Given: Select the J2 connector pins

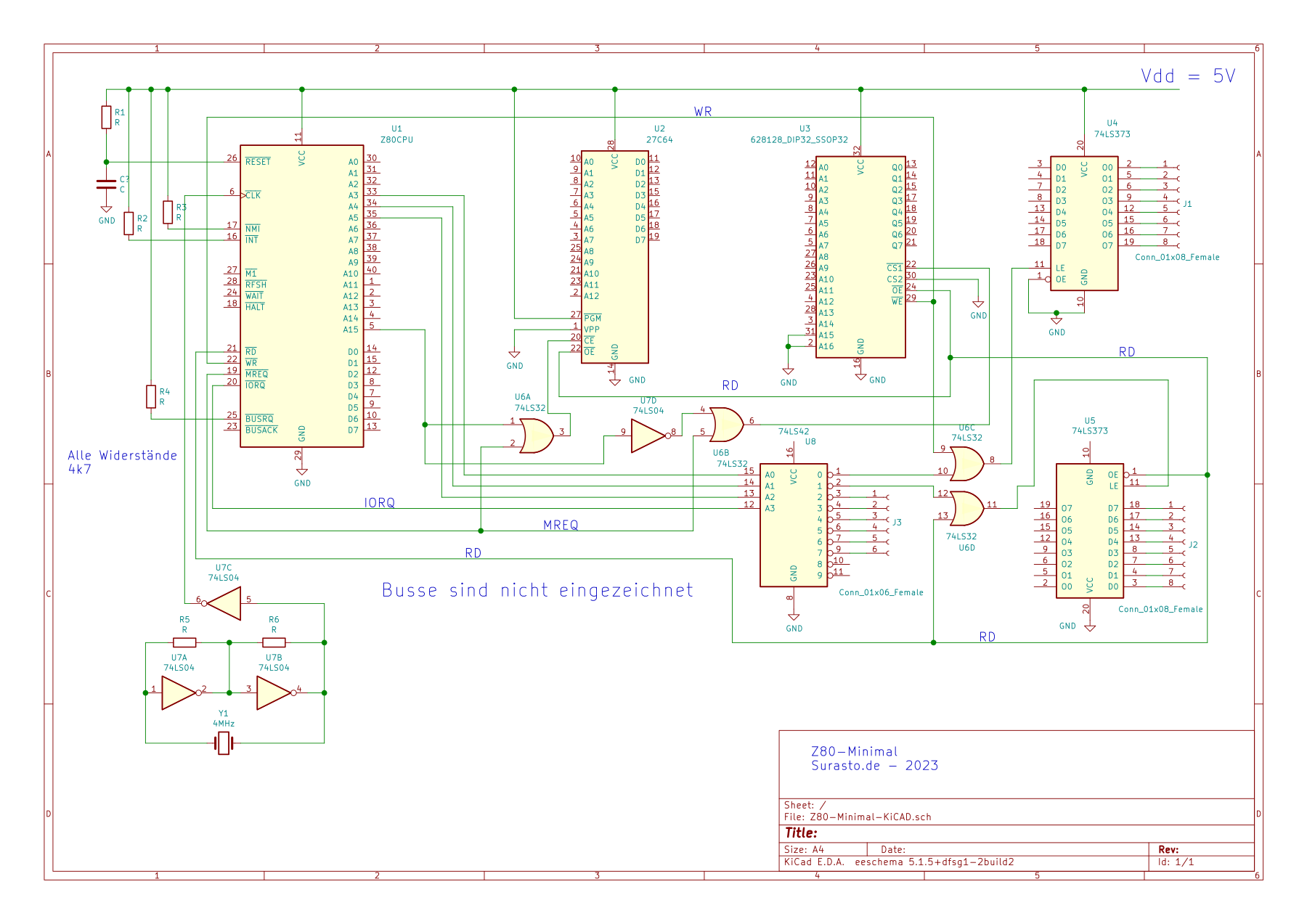Looking at the screenshot, I should click(x=1173, y=547).
